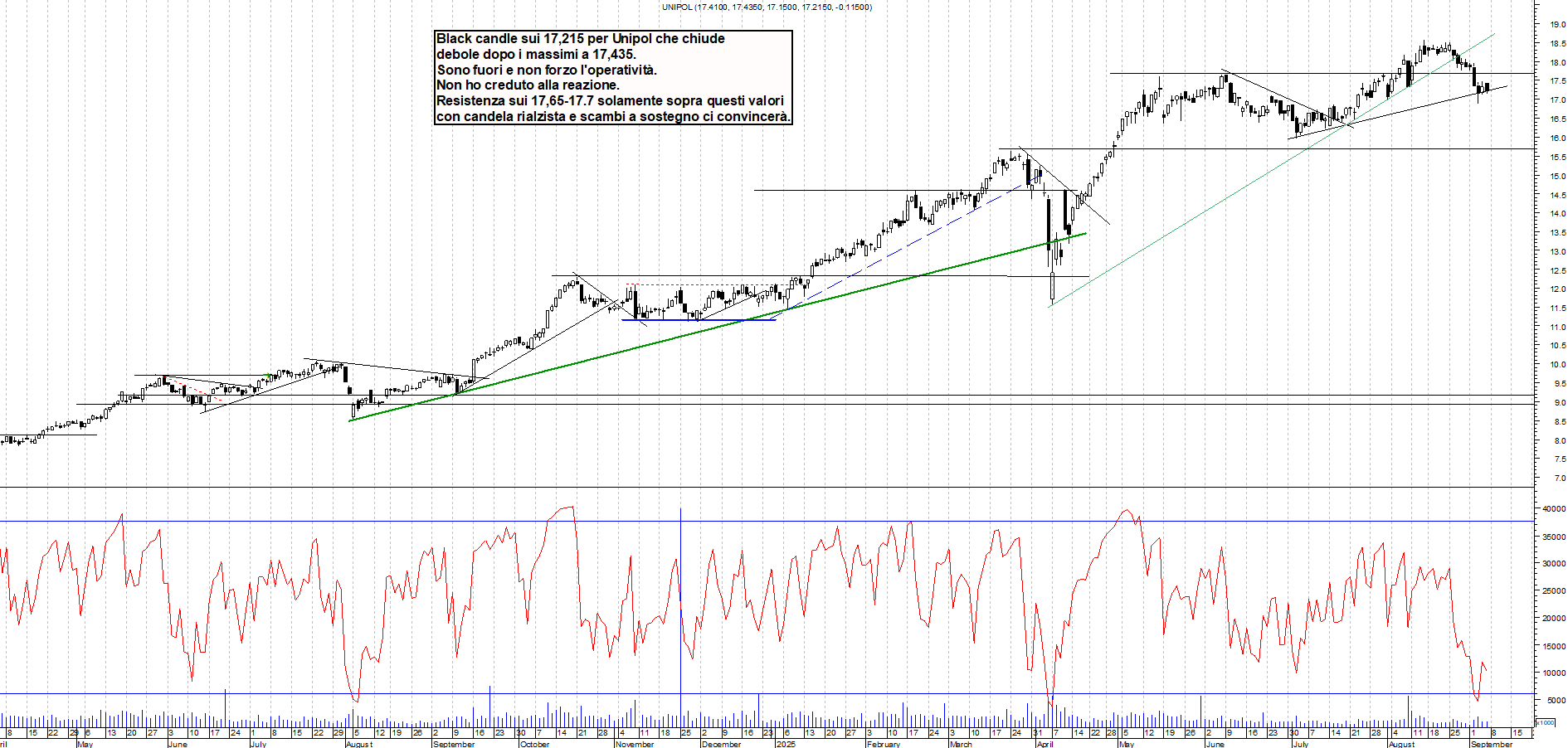Click annotation line 'Sono fuori e non forzo l'operatività.'

click(547, 70)
